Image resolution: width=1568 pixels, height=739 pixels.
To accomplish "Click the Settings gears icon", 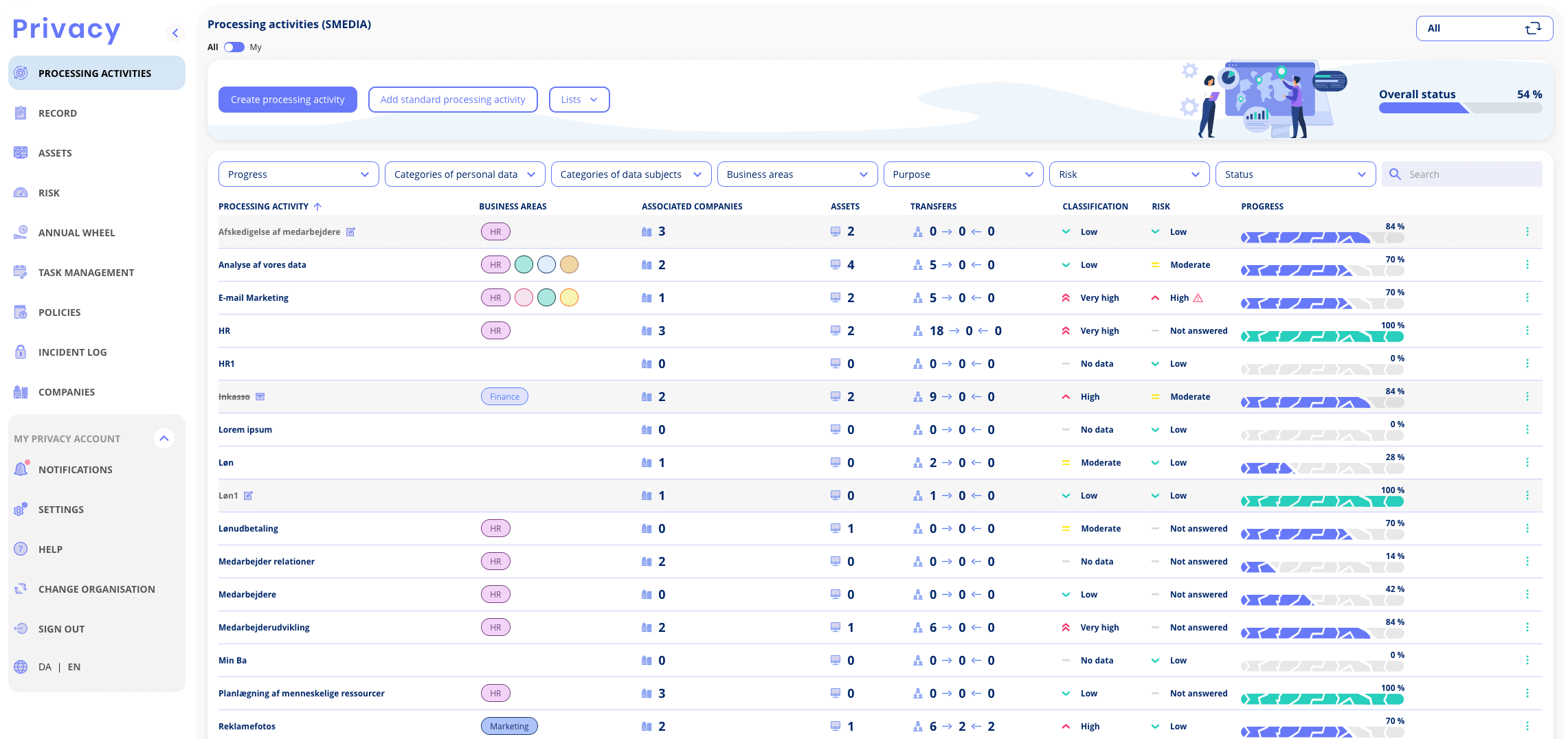I will [21, 510].
